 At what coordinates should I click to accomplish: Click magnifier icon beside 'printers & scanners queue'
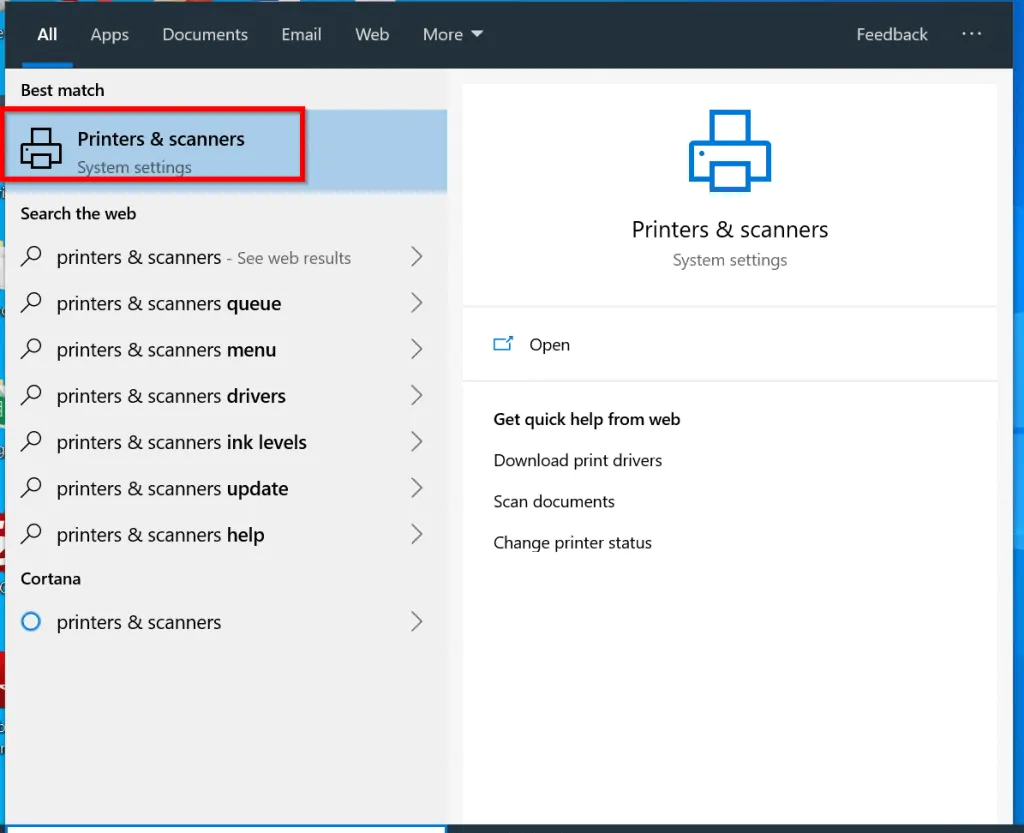tap(32, 303)
